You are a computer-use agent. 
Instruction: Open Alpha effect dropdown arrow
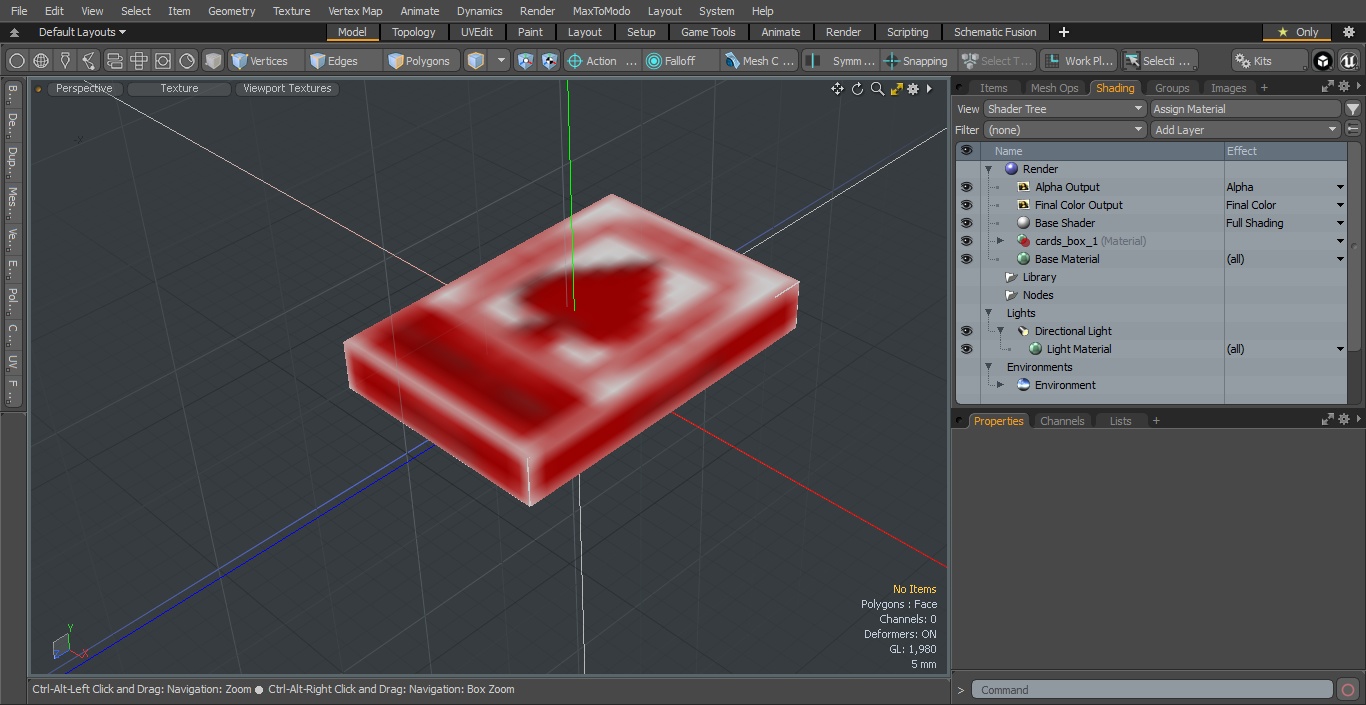1340,187
